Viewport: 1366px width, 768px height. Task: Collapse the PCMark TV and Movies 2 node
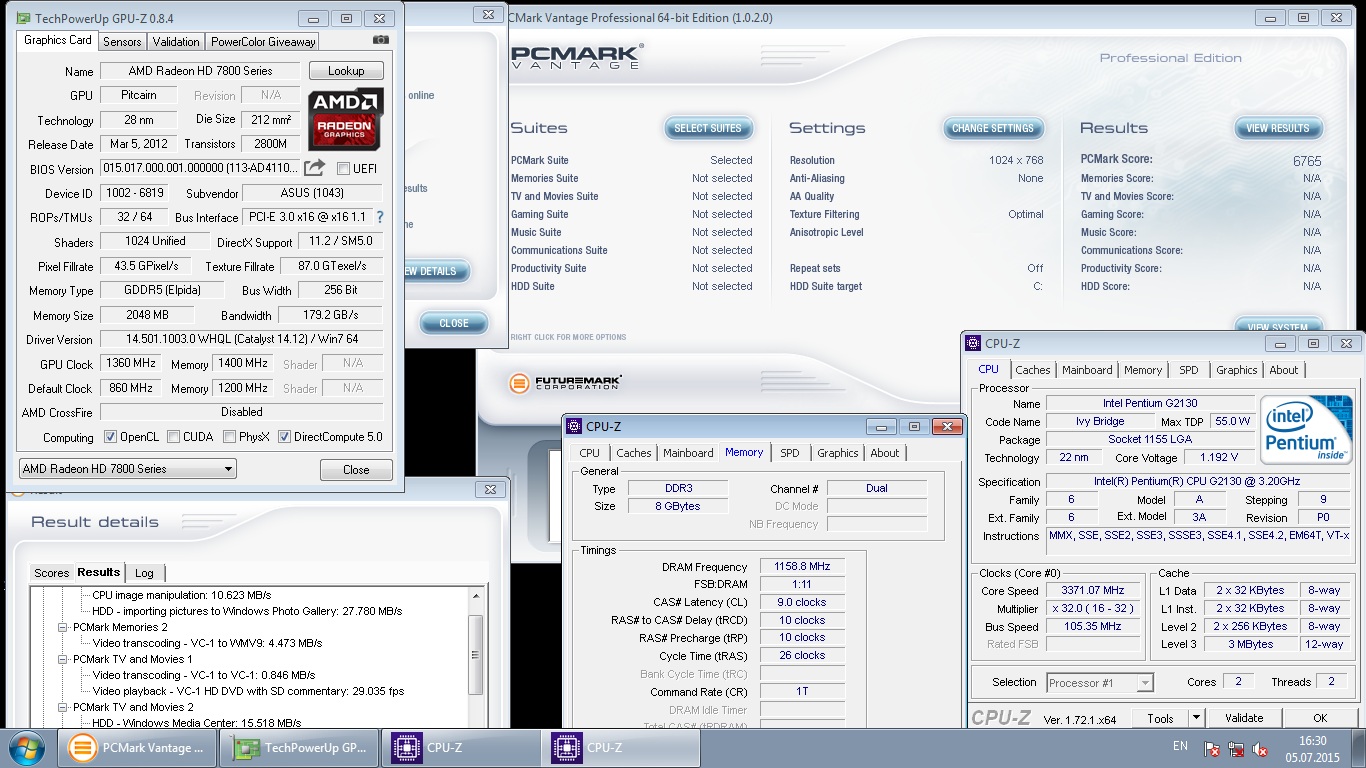click(62, 707)
